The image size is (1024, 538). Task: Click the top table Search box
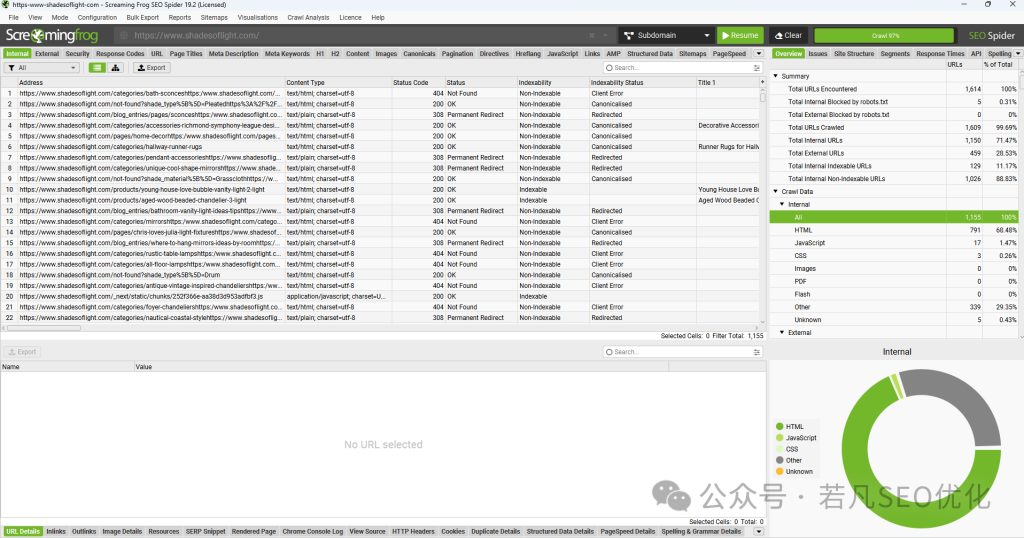click(678, 68)
